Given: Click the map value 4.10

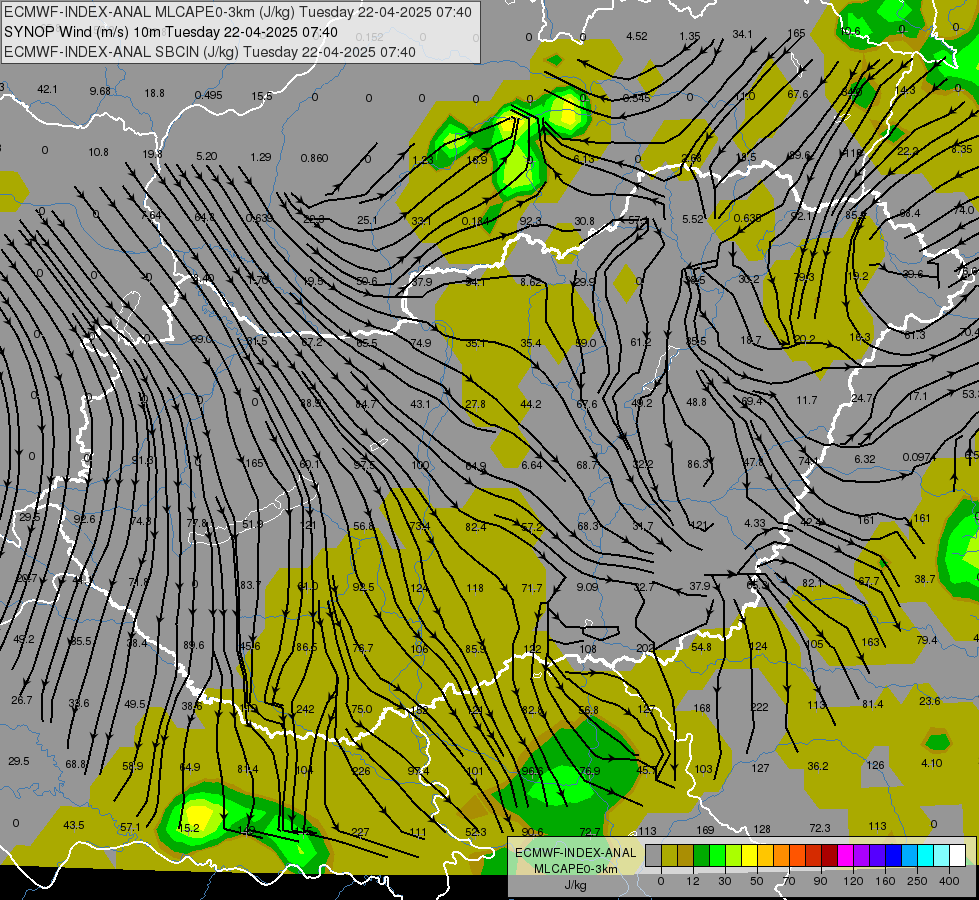Looking at the screenshot, I should pos(932,763).
